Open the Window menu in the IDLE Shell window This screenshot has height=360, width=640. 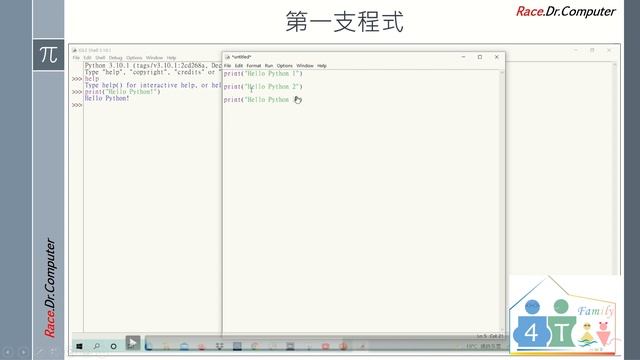154,58
